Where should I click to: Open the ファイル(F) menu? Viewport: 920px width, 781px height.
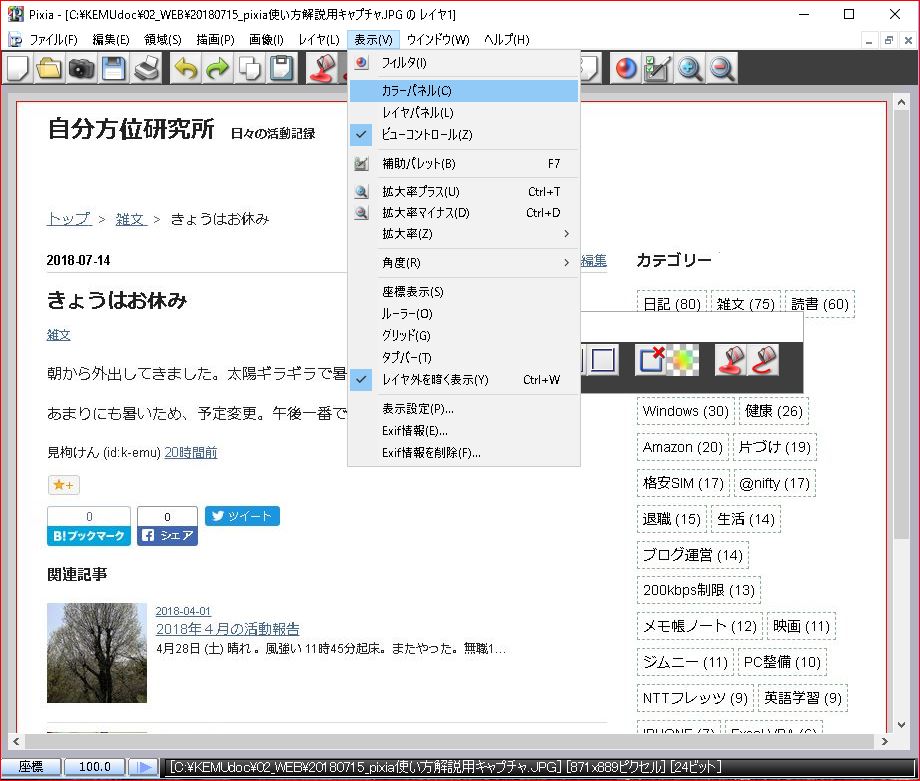tap(53, 39)
